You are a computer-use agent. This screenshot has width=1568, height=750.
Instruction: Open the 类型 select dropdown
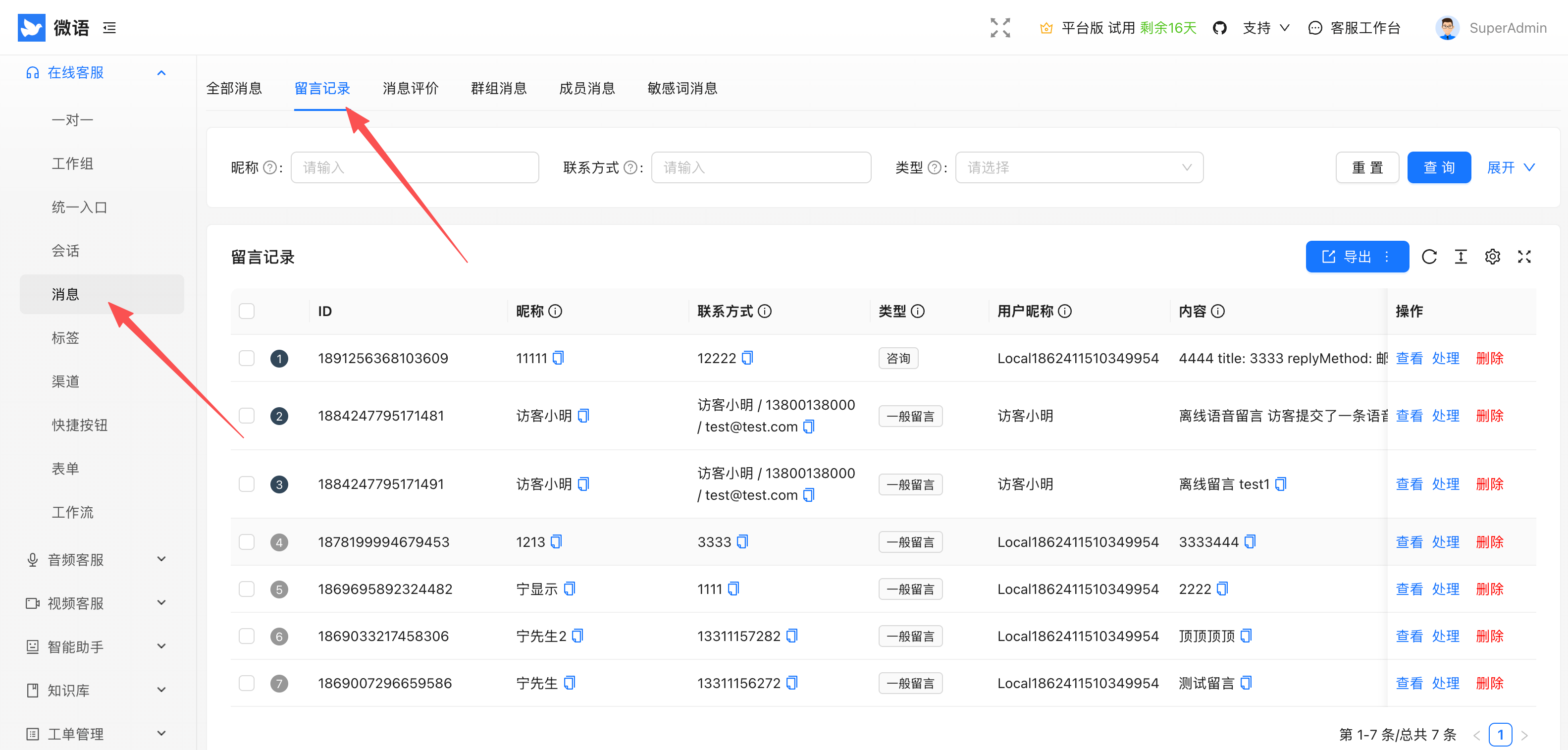tap(1079, 167)
